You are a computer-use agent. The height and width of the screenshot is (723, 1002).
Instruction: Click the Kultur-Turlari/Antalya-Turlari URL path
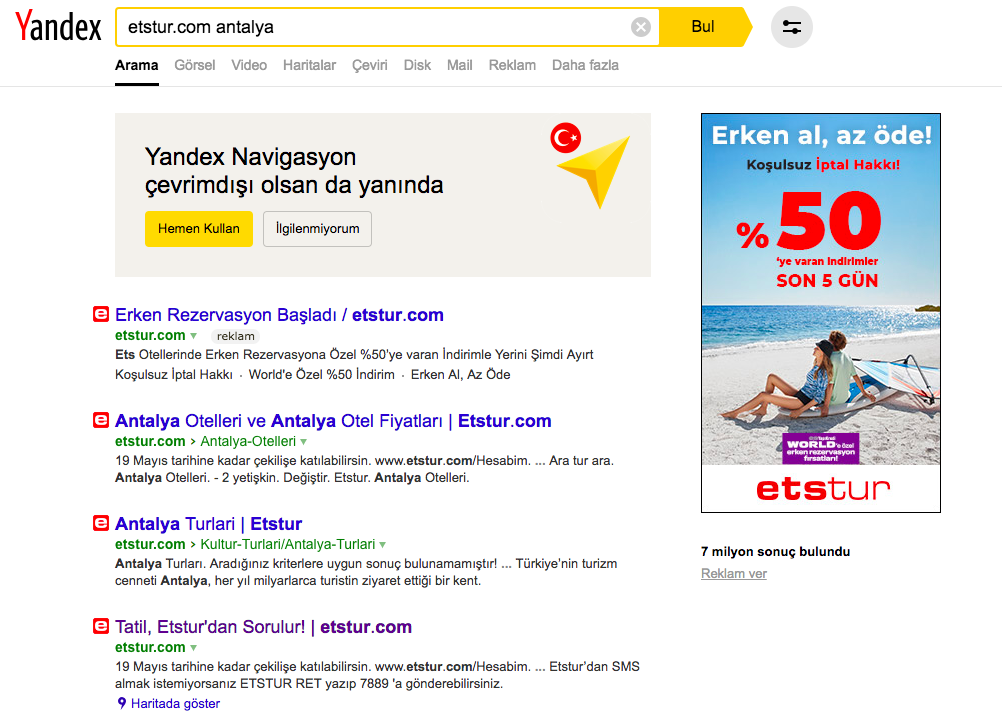[288, 544]
